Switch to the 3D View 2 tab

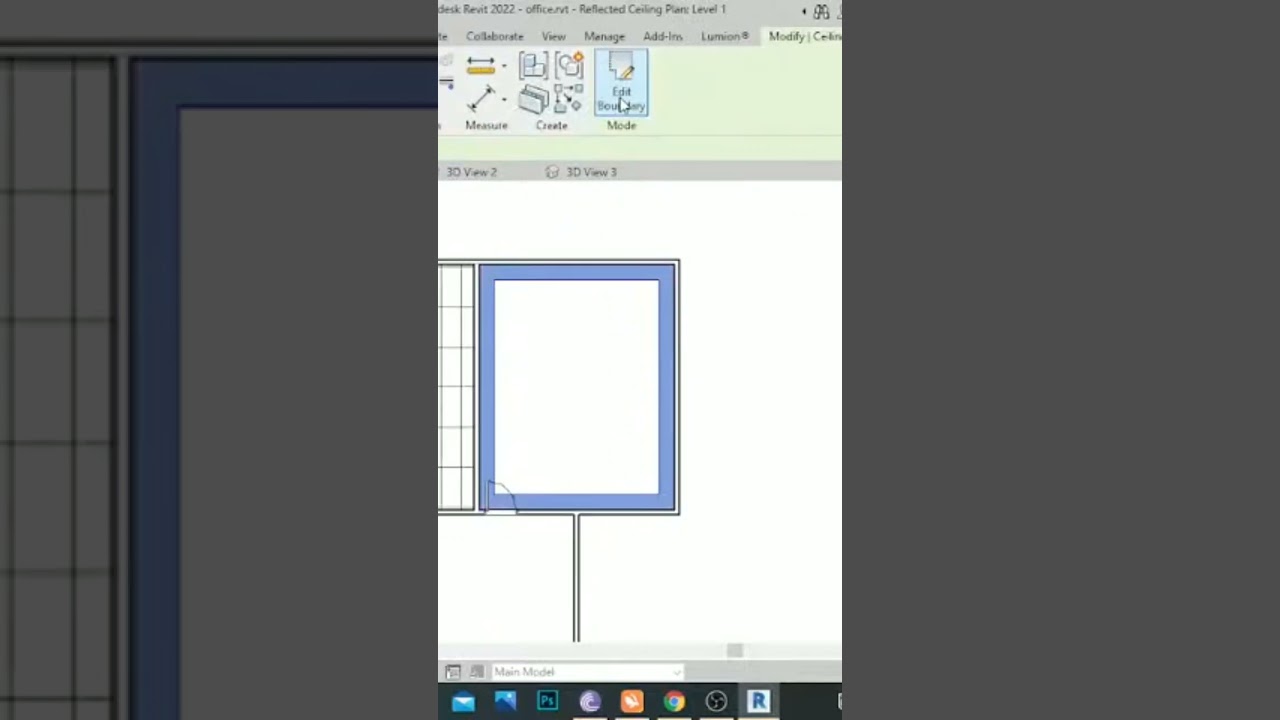(471, 172)
